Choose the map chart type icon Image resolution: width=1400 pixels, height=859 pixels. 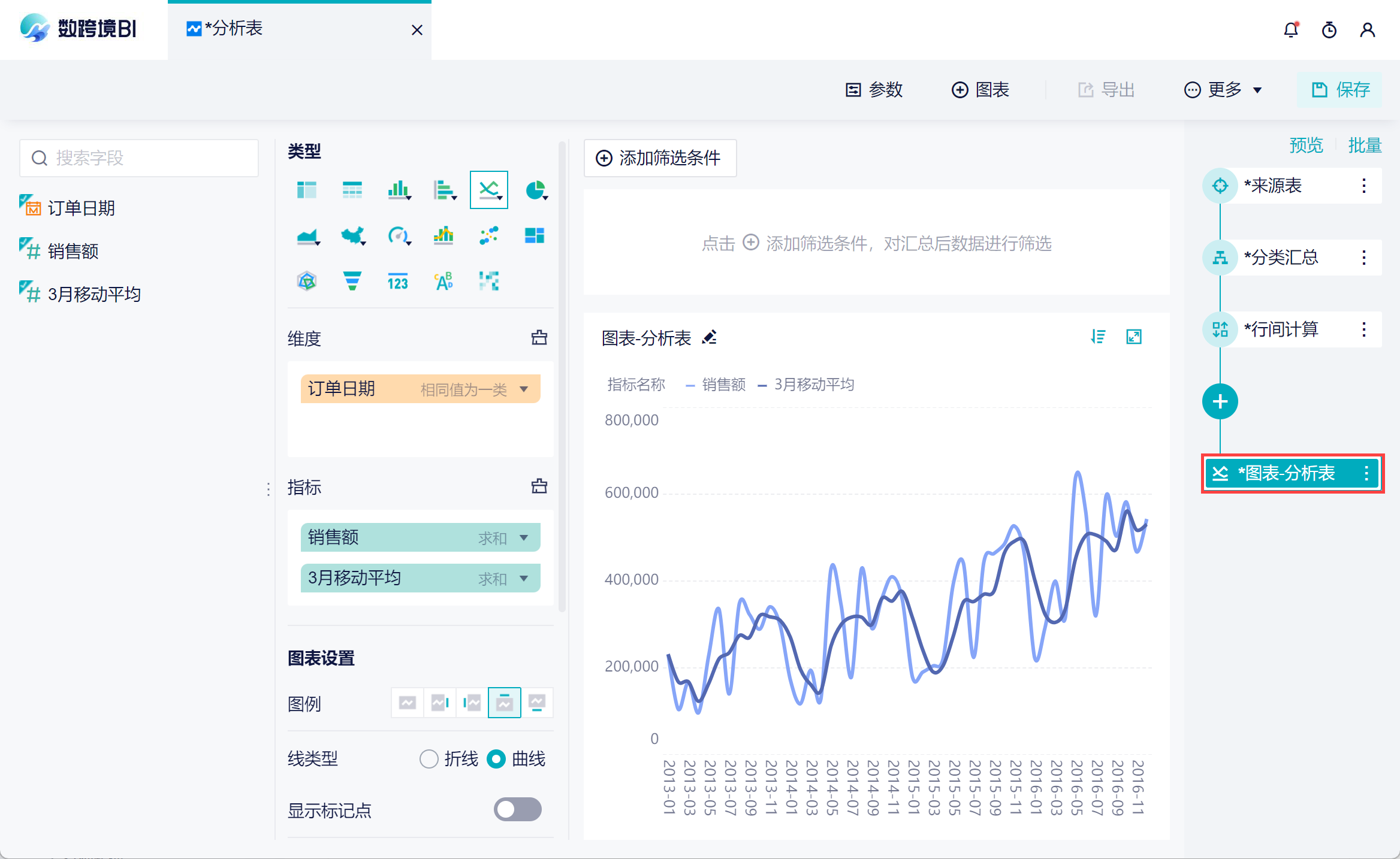click(352, 236)
